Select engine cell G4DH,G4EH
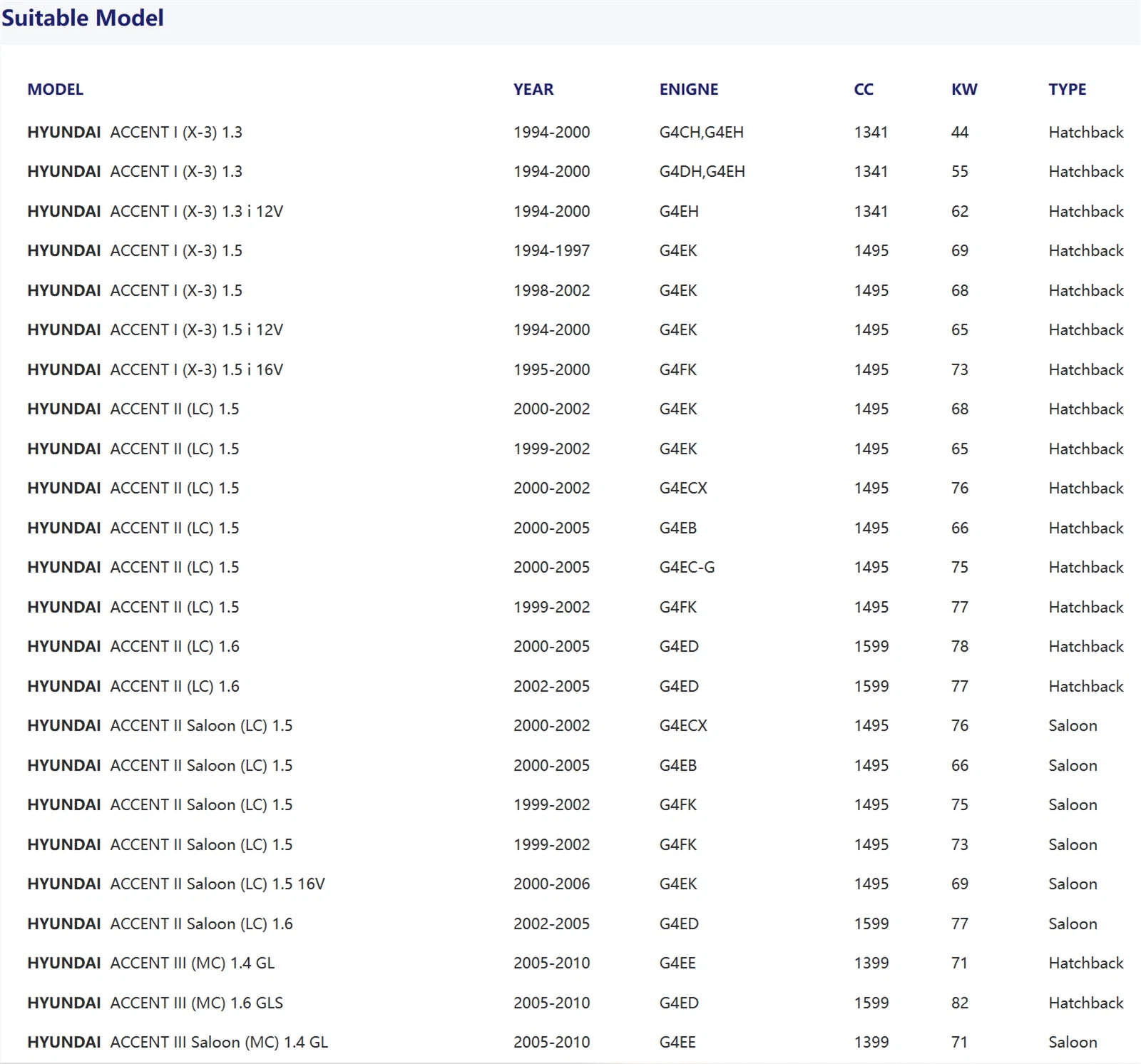Viewport: 1141px width, 1064px height. coord(702,171)
